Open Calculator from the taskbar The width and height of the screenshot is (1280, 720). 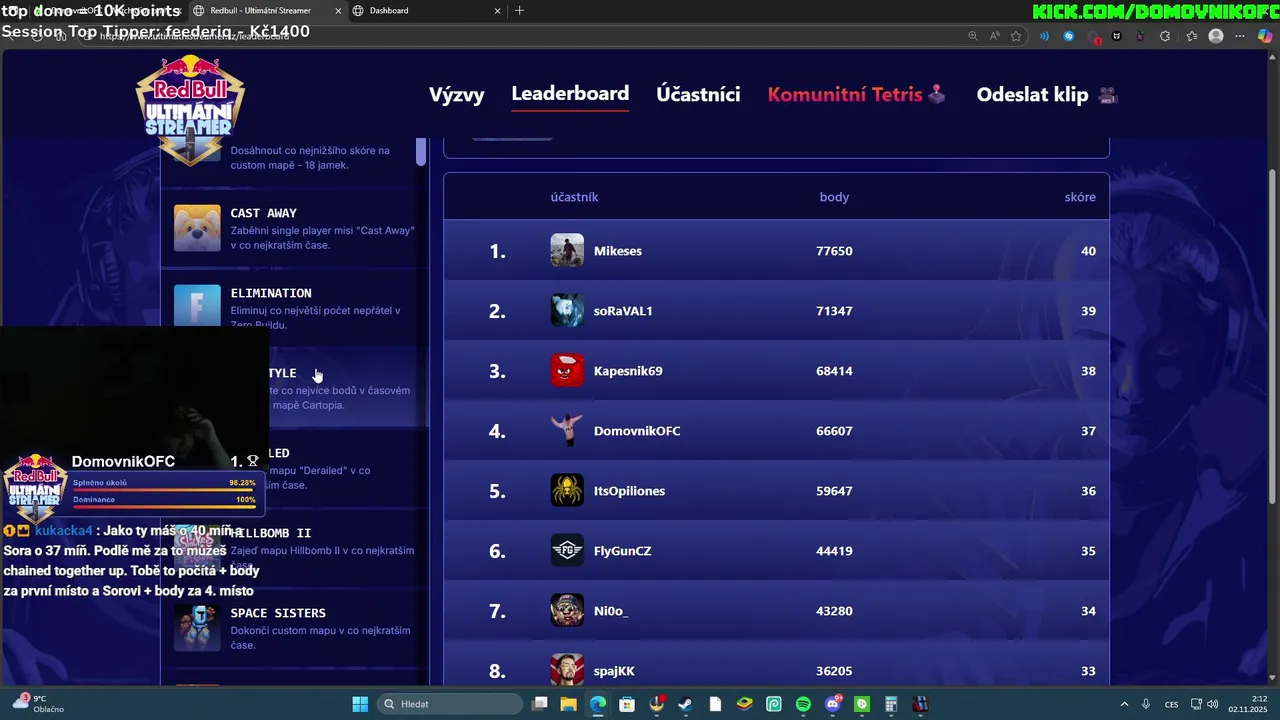coord(891,704)
